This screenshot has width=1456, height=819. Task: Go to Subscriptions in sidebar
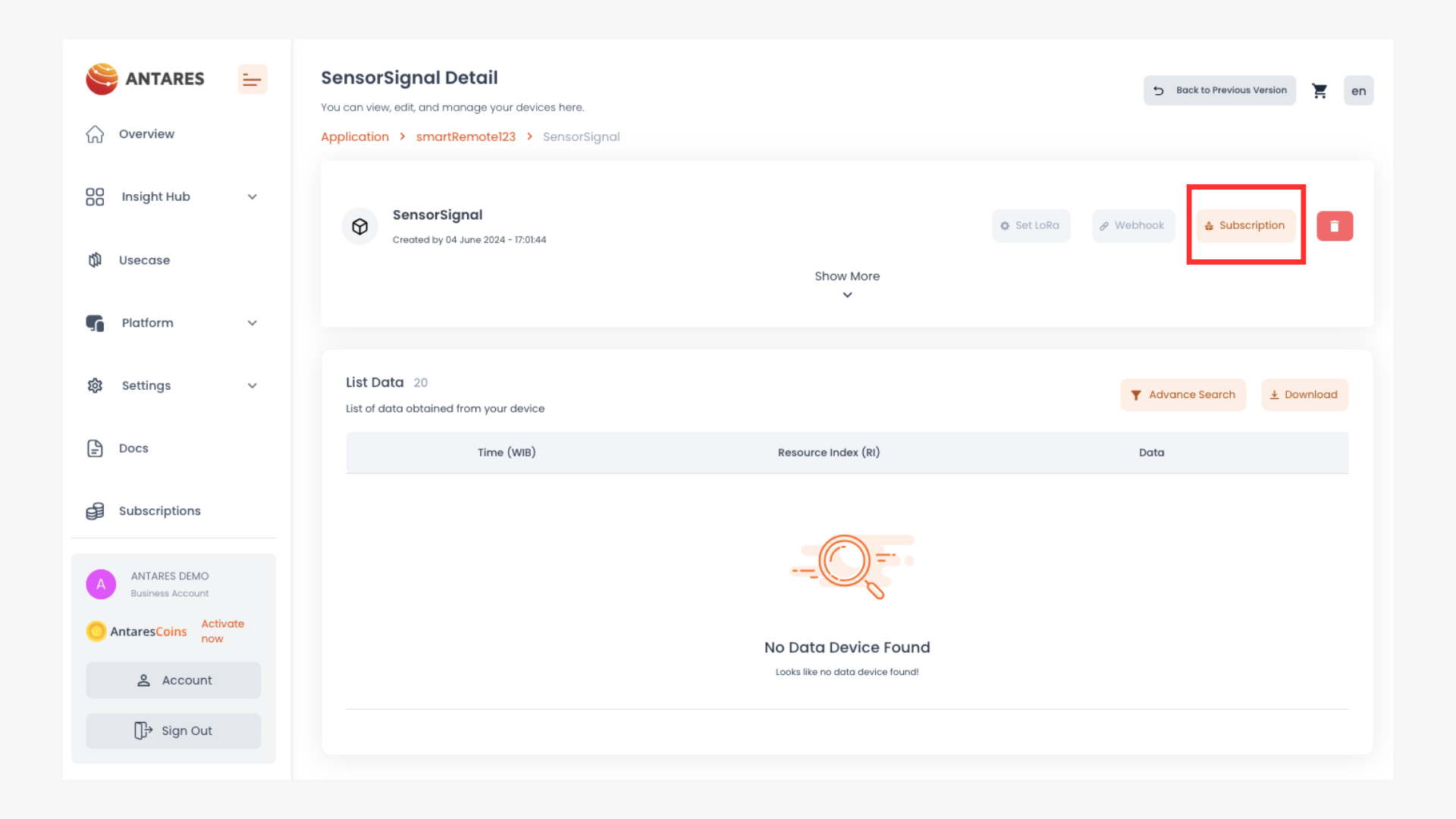[x=159, y=511]
